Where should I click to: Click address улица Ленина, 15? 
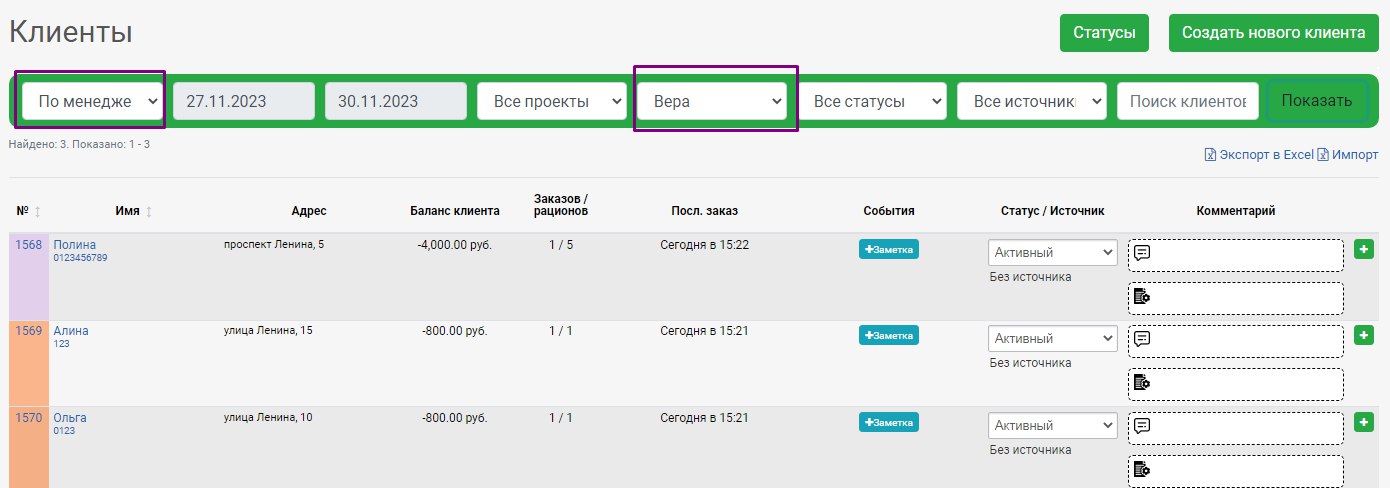tap(268, 331)
